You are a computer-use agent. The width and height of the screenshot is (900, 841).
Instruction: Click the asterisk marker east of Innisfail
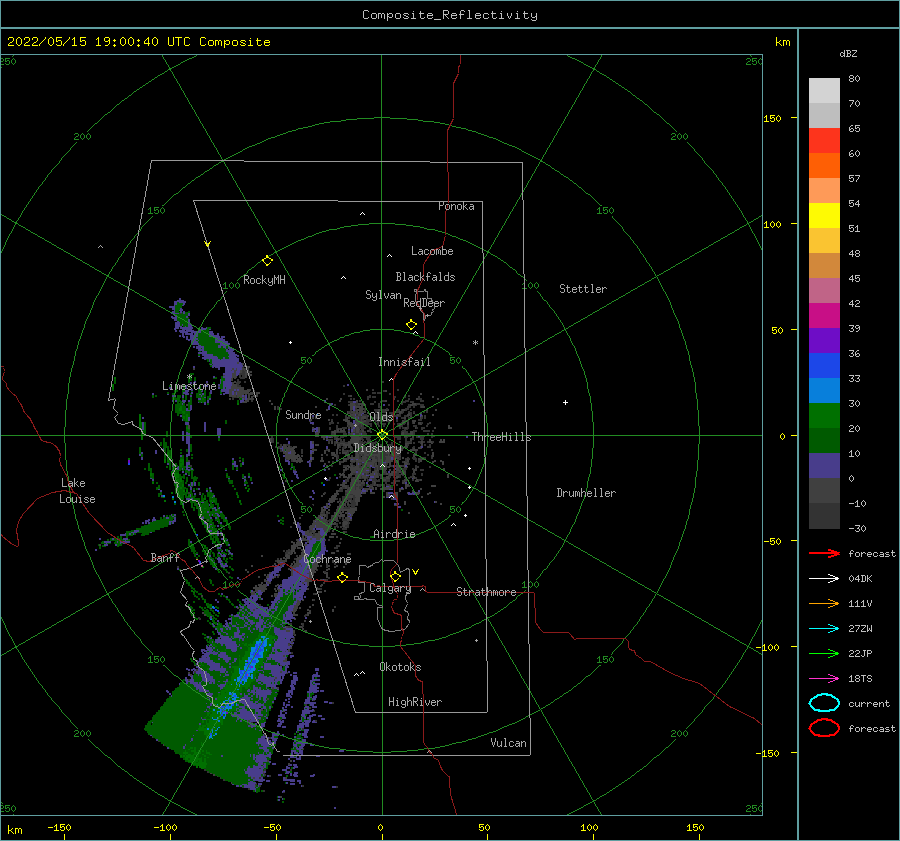tap(475, 343)
